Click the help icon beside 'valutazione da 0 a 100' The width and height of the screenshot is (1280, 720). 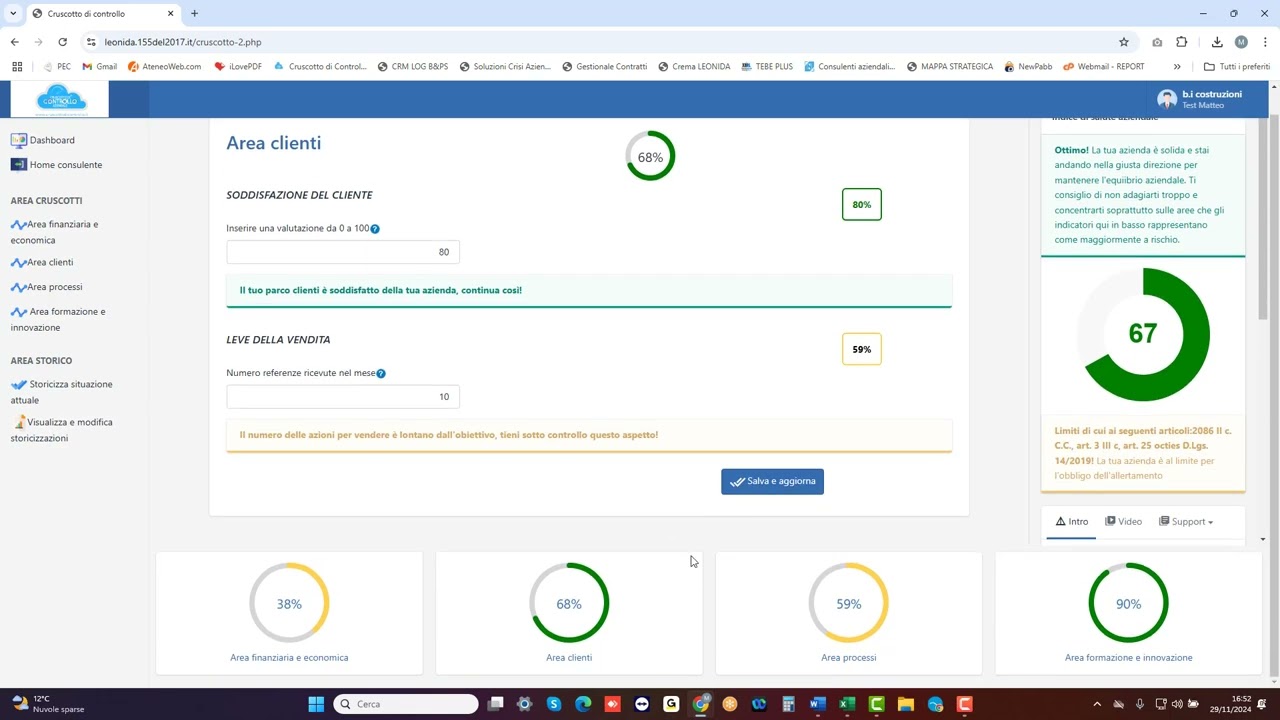point(375,229)
